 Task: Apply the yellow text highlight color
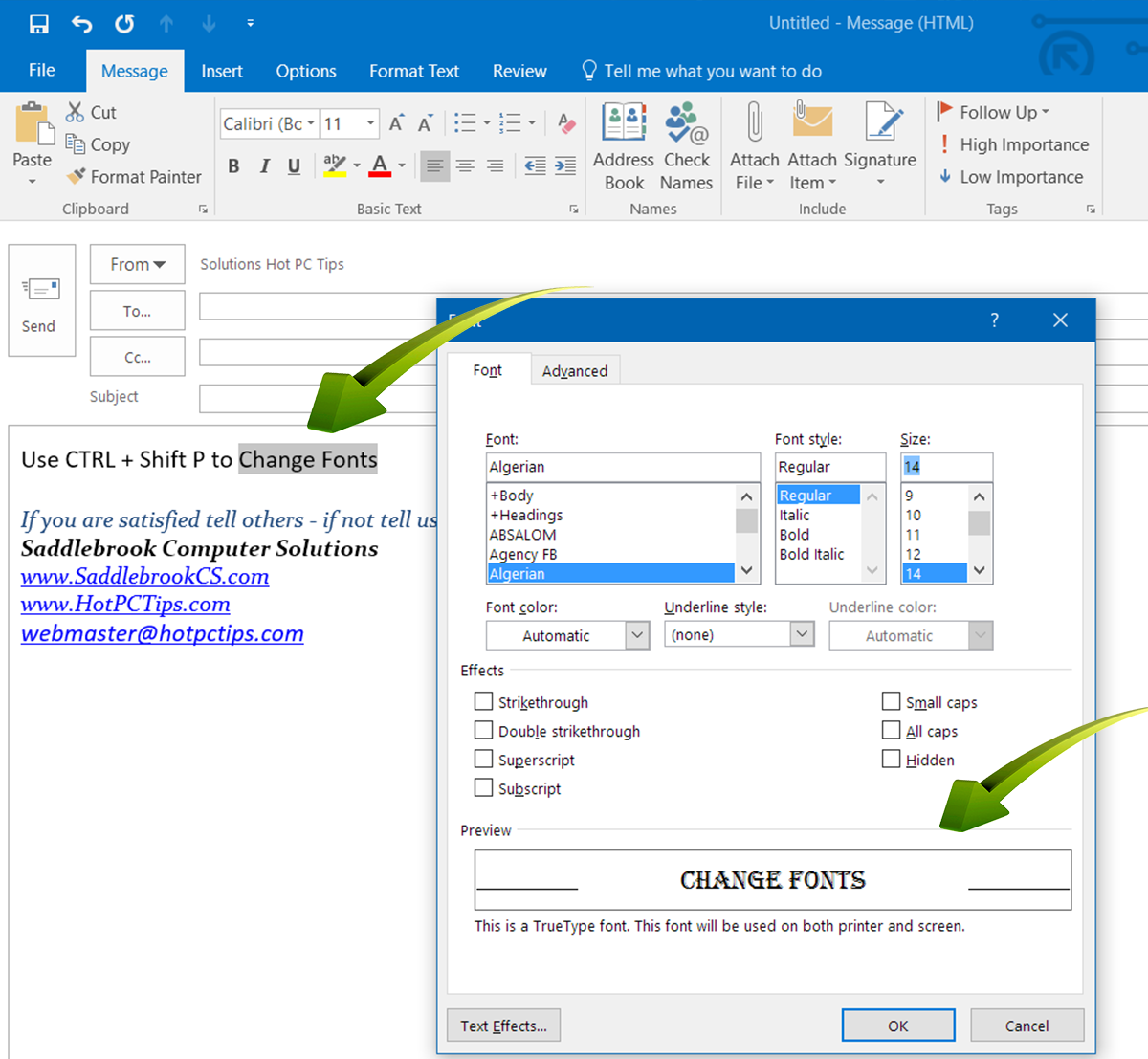point(334,166)
